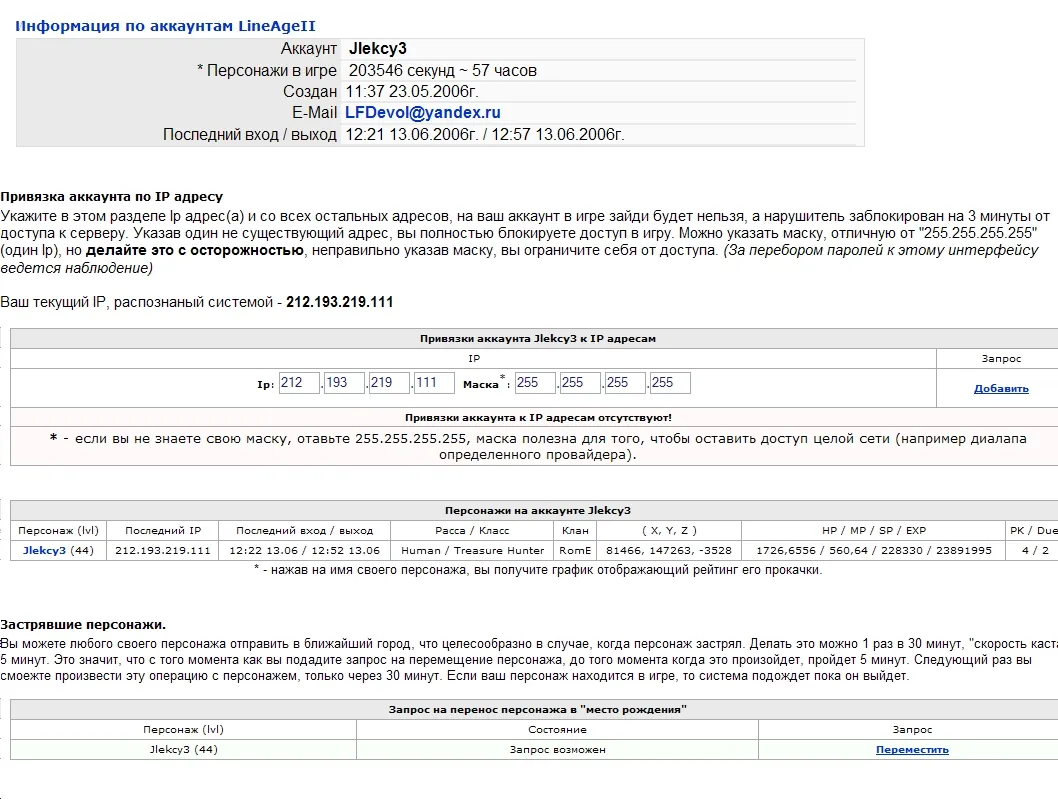The image size is (1058, 799).
Task: Click the 'Состояние' column header
Action: [x=557, y=729]
